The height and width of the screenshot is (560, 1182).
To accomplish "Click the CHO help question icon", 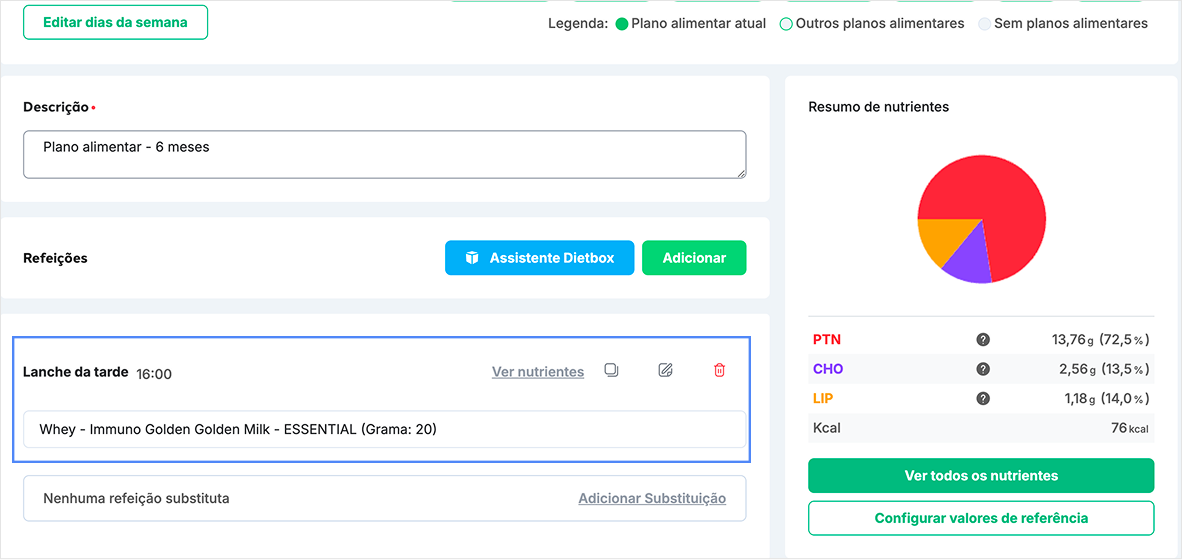I will coord(983,369).
